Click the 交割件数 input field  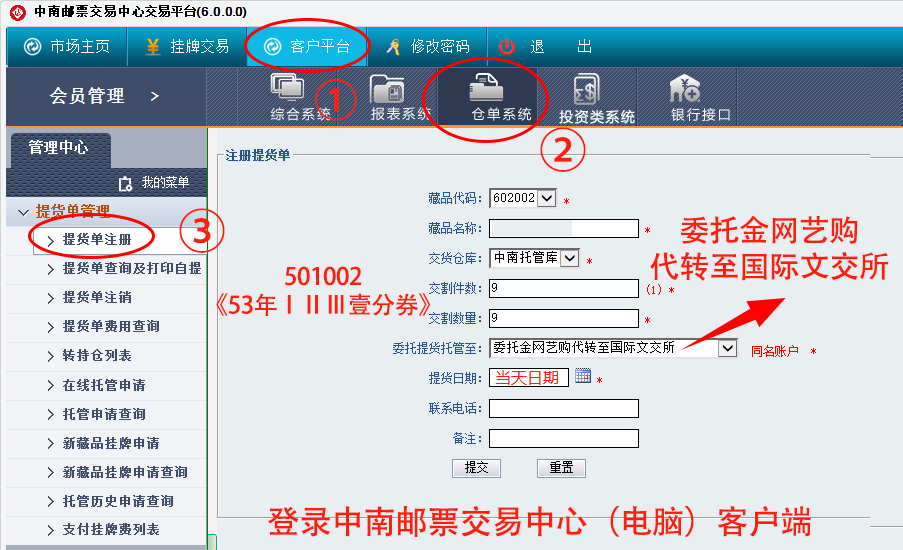click(563, 288)
